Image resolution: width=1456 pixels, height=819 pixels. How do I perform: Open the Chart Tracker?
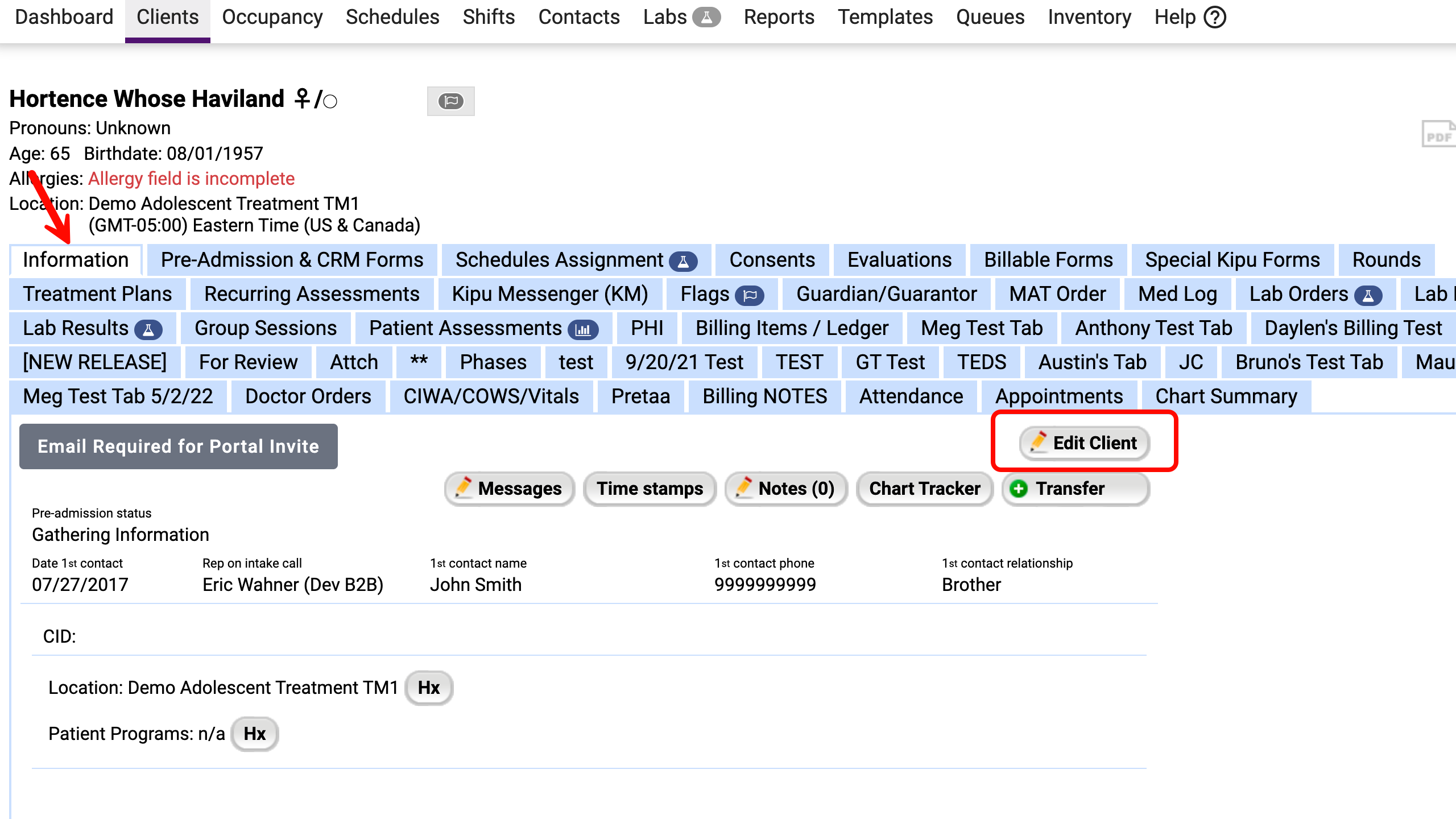[924, 489]
